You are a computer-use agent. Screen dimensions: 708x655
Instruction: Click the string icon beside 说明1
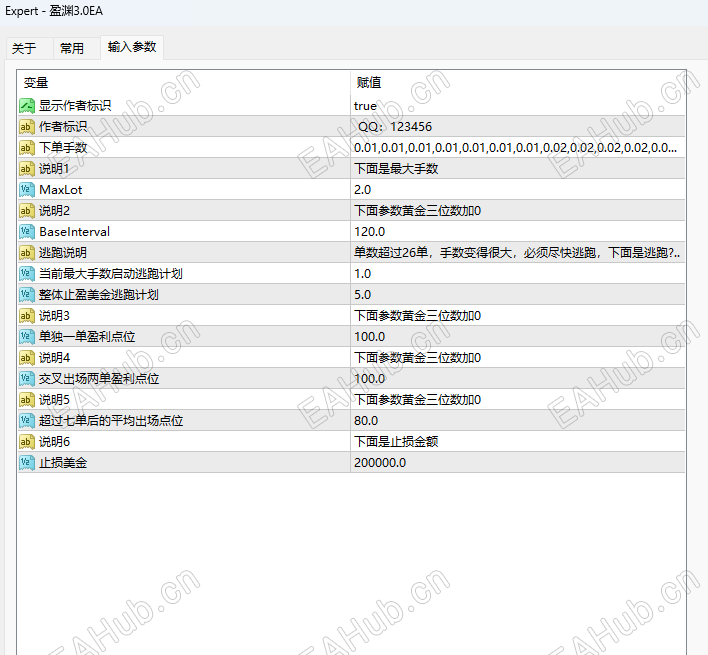coord(27,169)
